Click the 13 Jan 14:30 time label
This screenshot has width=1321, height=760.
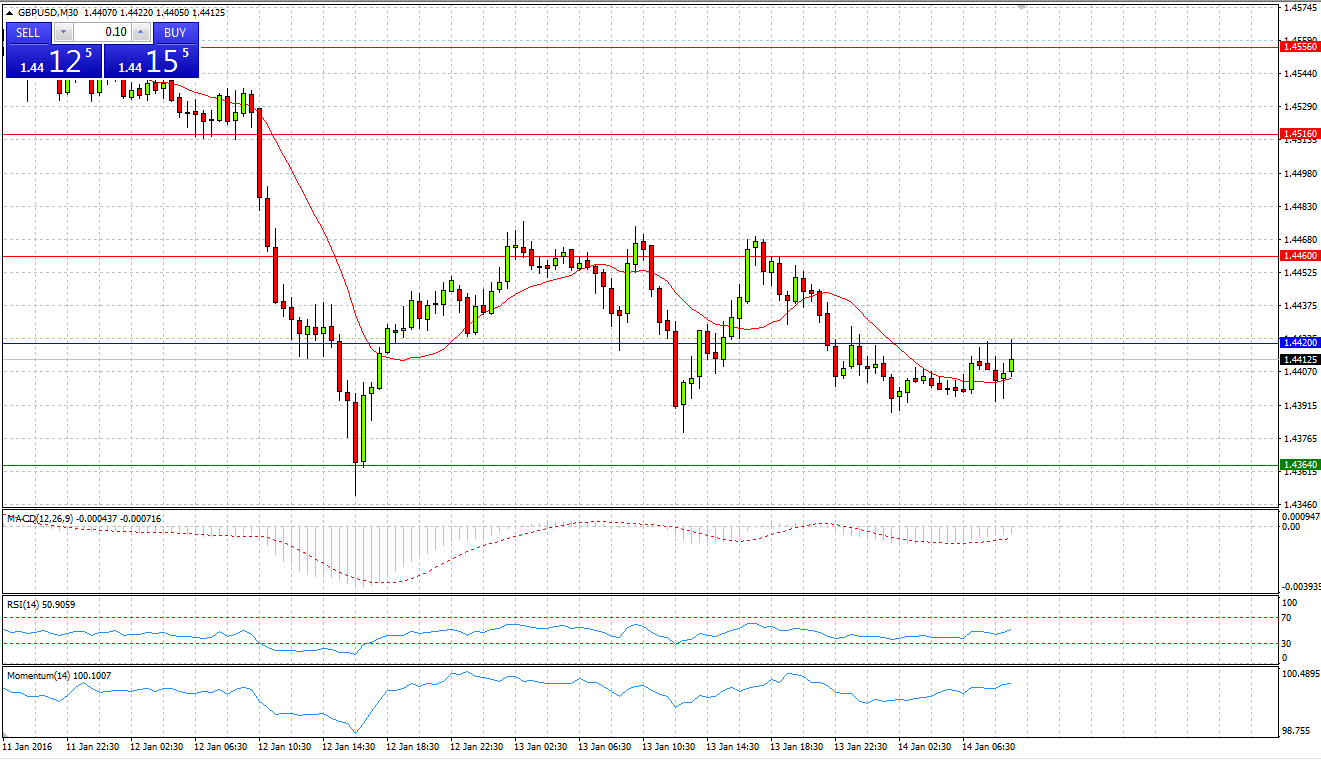[x=733, y=746]
